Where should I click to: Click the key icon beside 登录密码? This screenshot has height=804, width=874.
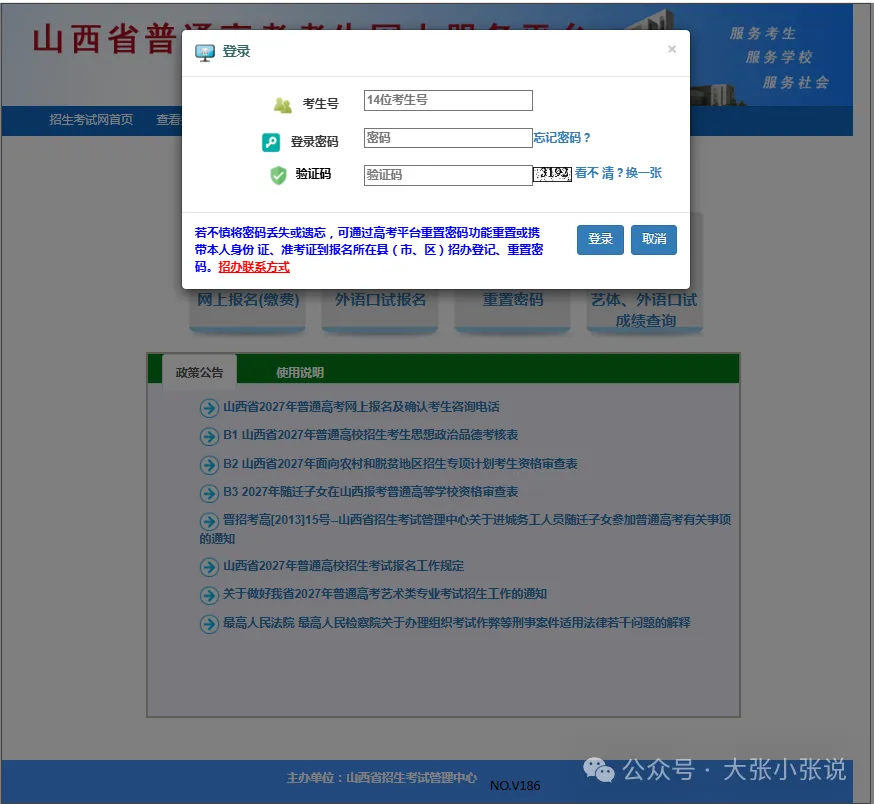click(271, 142)
